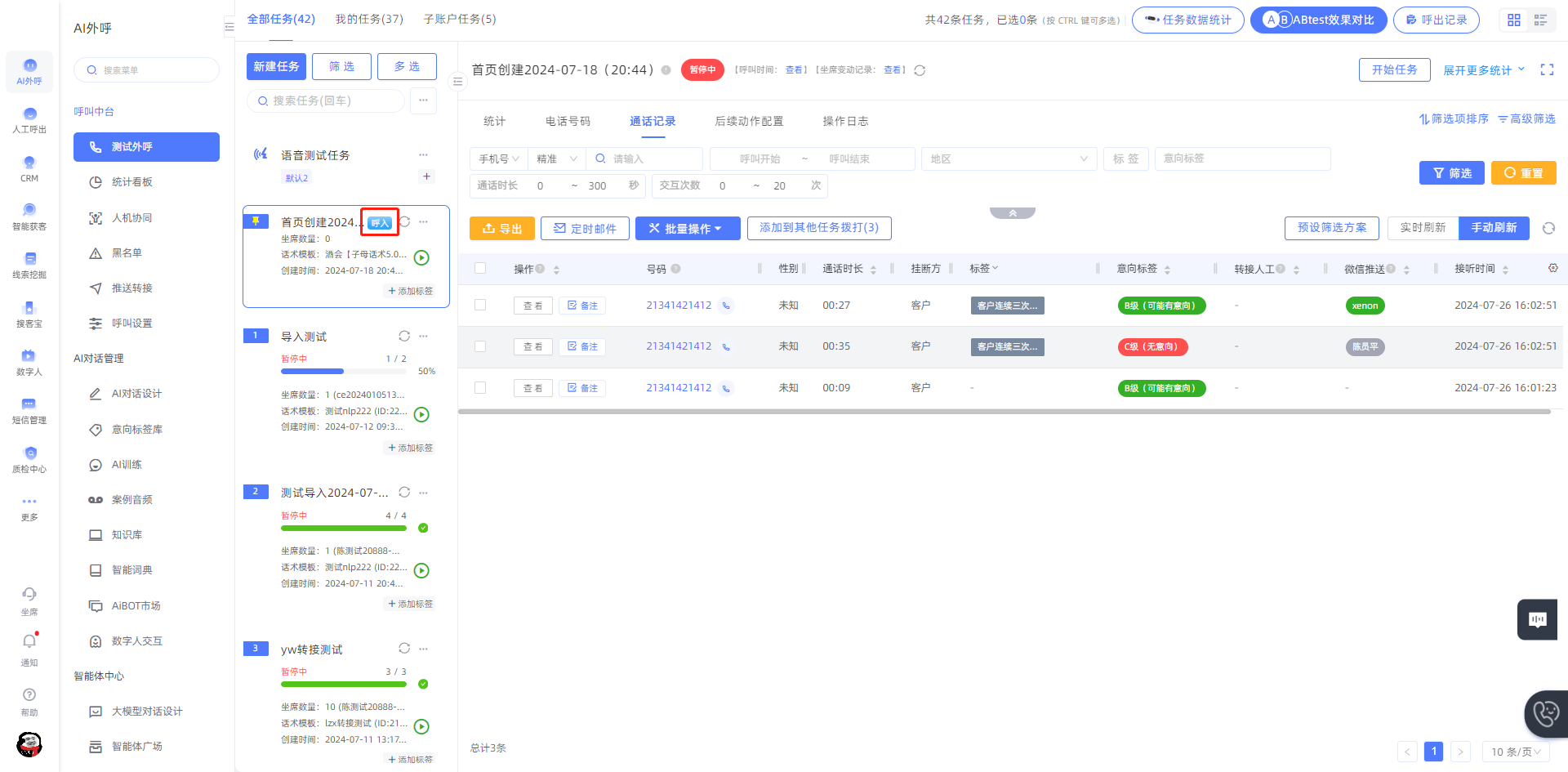Viewport: 1568px width, 772px height.
Task: Open the 数字人 sidebar icon
Action: coord(29,361)
